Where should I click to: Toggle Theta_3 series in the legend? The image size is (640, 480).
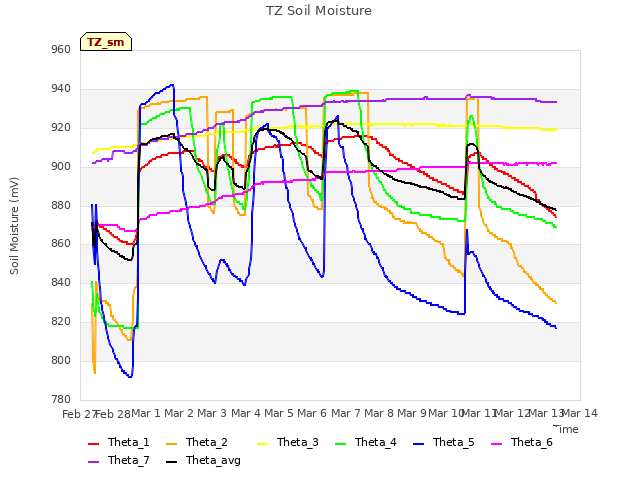coord(288,442)
